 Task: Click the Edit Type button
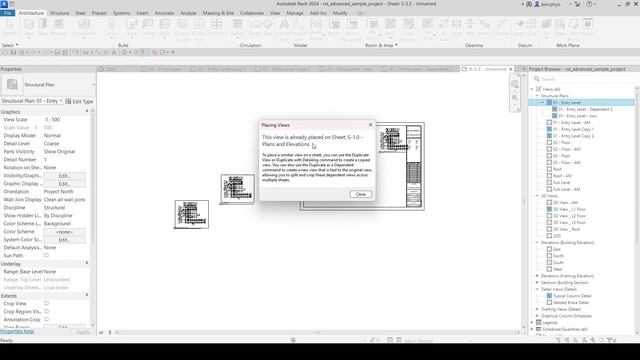79,101
